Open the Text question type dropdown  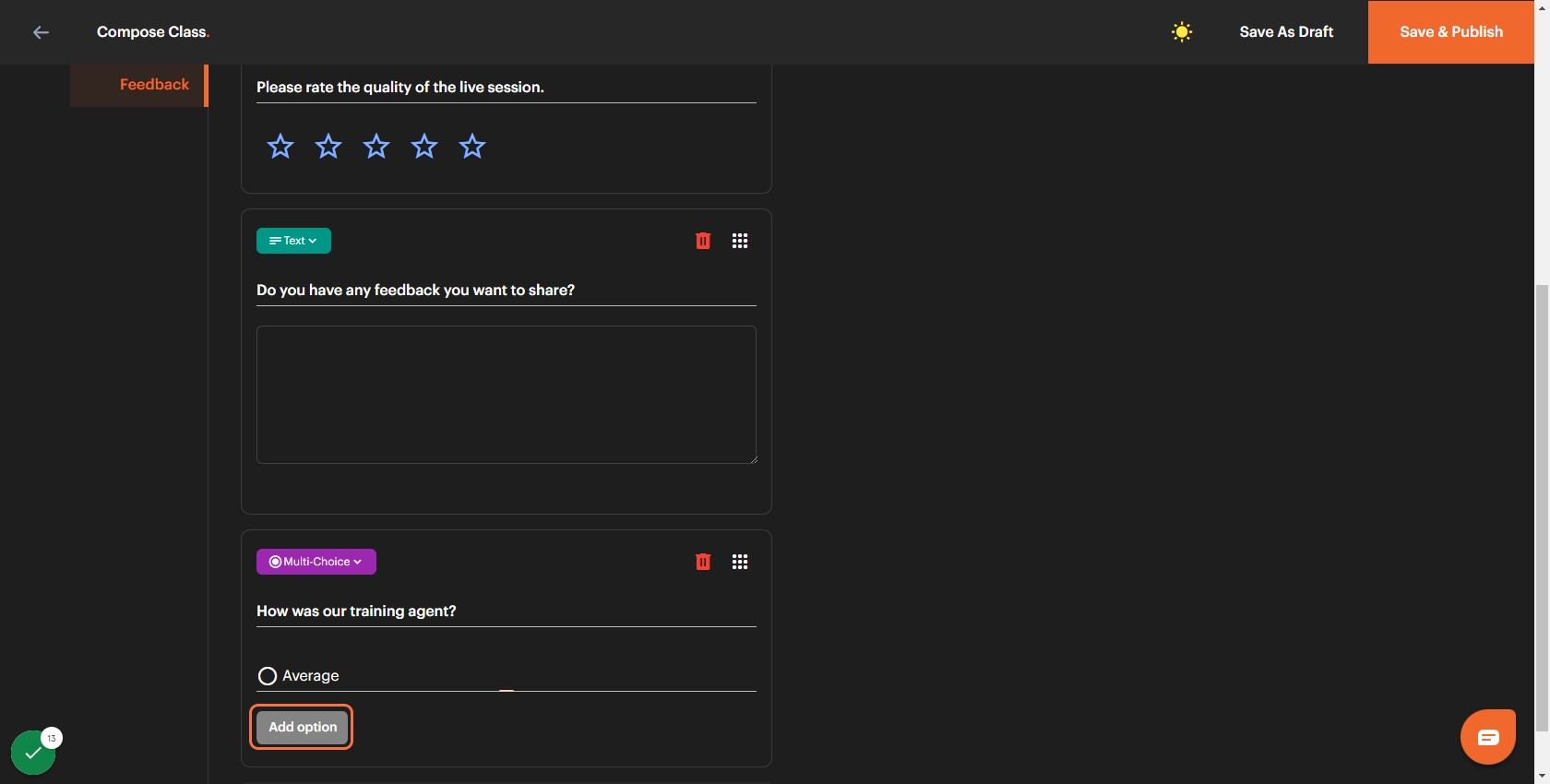[293, 241]
